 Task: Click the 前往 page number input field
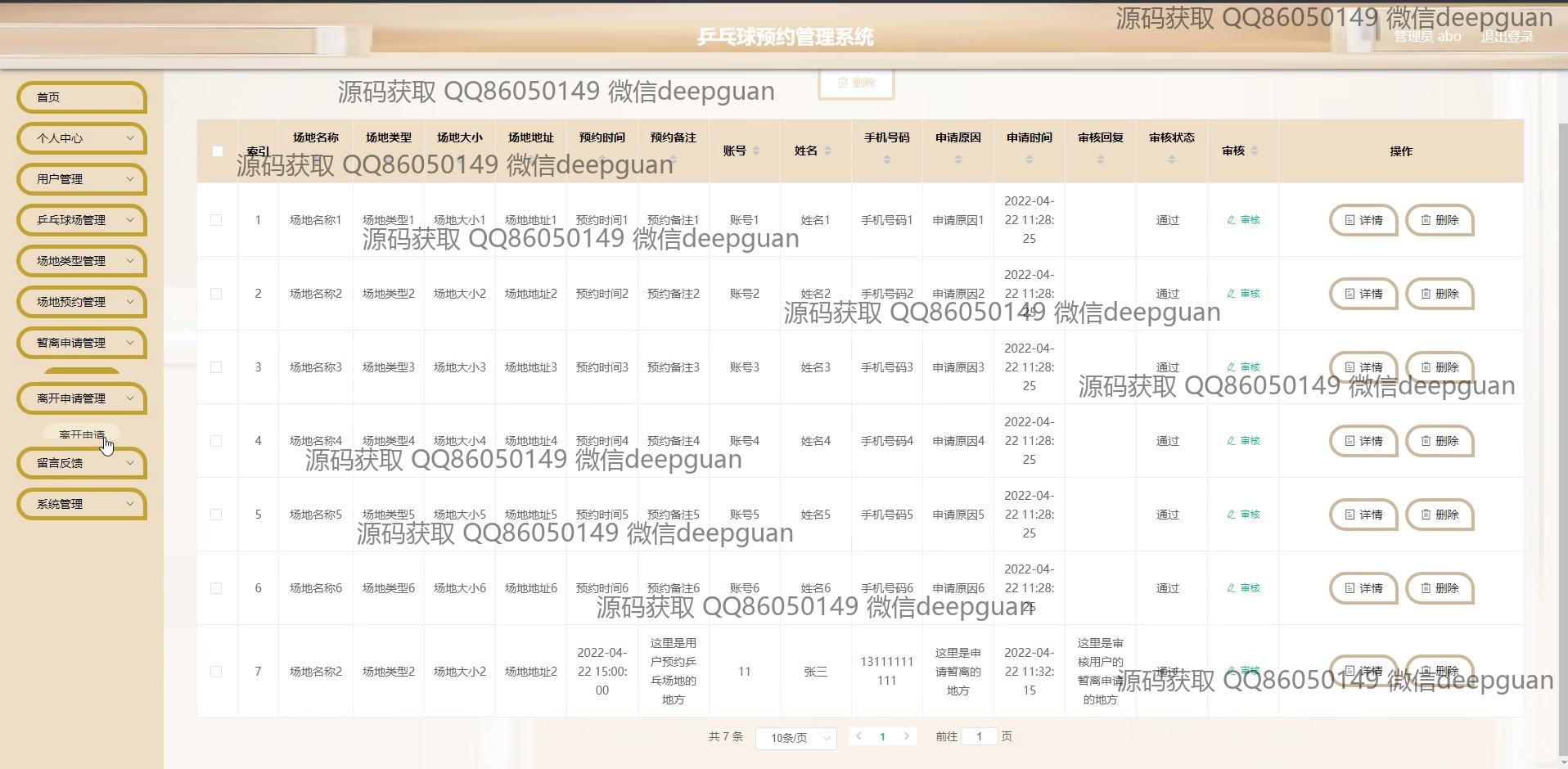pyautogui.click(x=979, y=736)
